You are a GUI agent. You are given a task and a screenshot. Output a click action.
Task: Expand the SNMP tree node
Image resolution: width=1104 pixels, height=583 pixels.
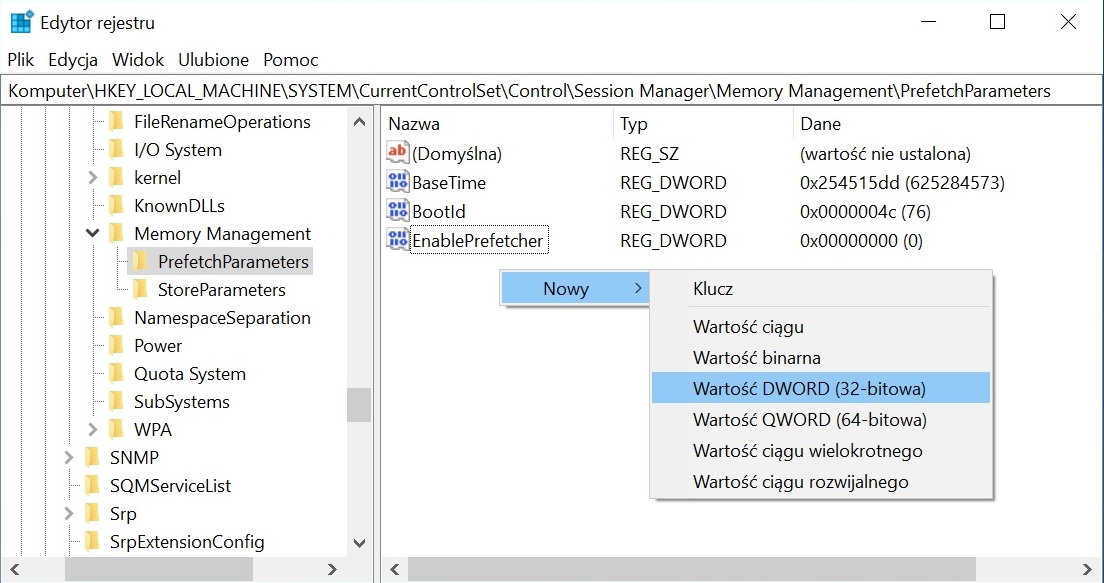click(x=69, y=458)
